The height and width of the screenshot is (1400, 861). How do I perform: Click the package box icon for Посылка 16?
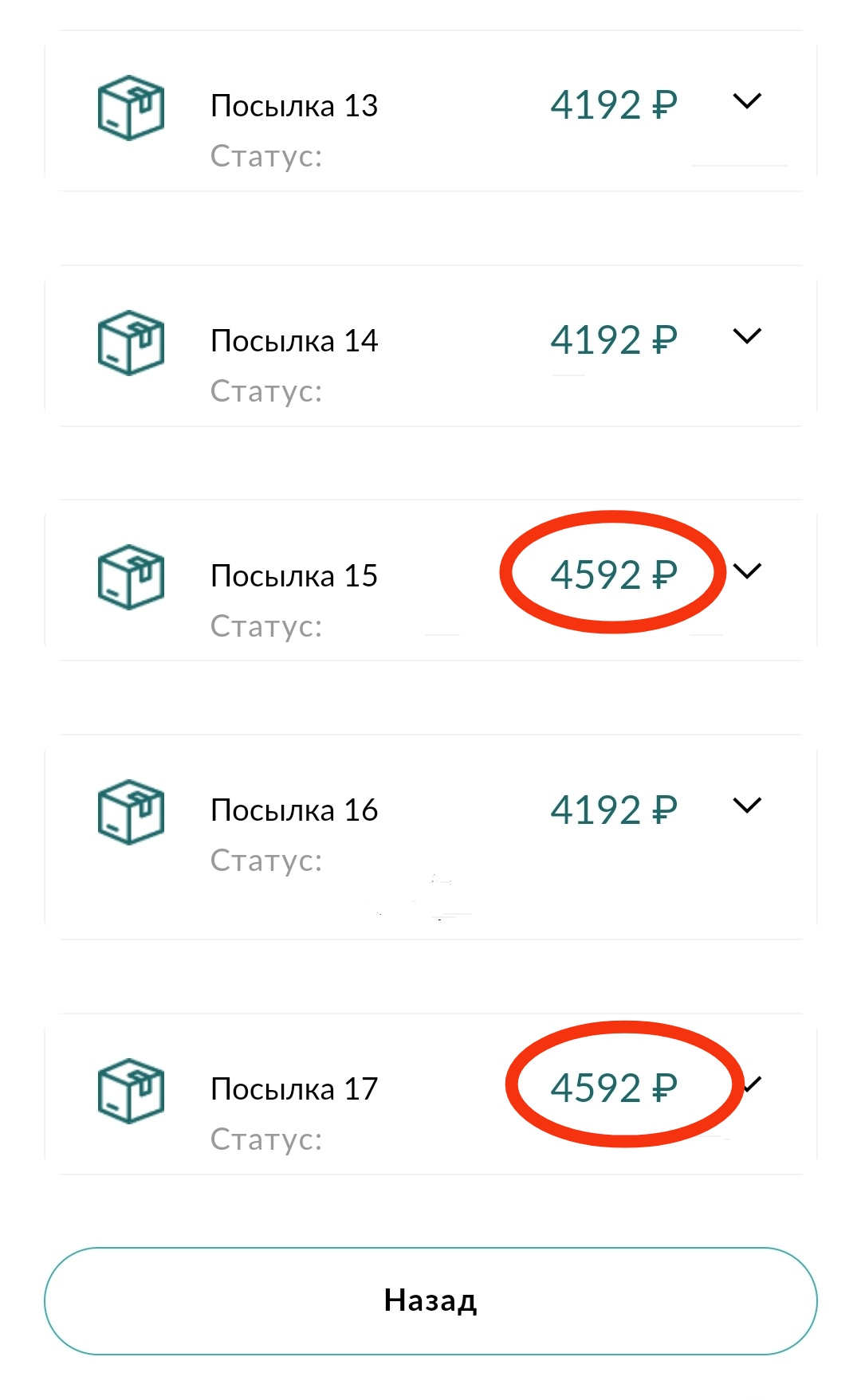pyautogui.click(x=131, y=812)
